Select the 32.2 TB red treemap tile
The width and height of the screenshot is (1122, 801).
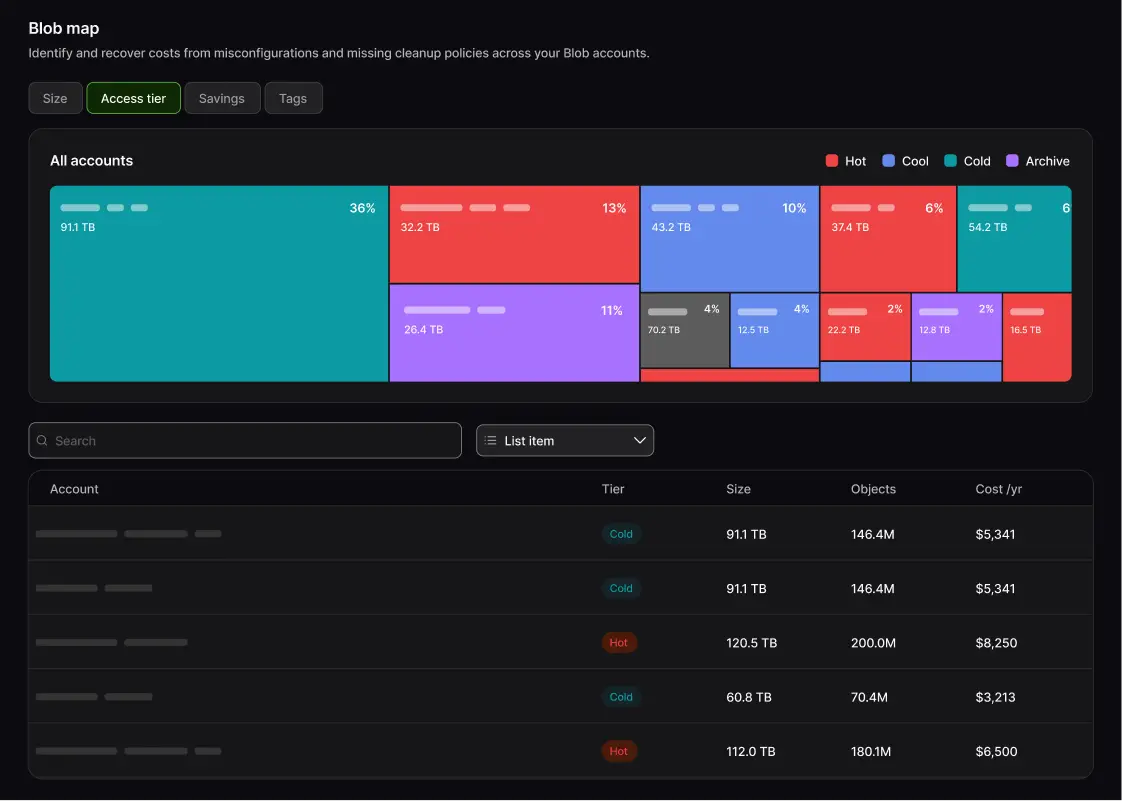tap(514, 235)
